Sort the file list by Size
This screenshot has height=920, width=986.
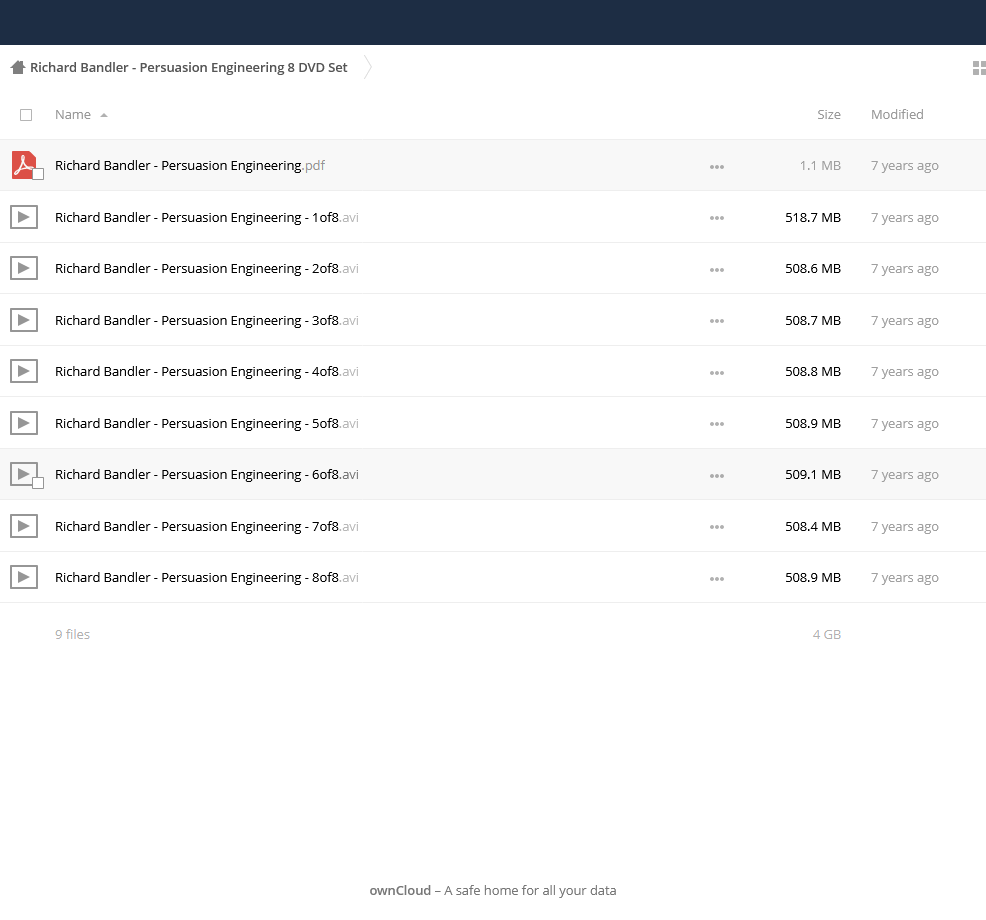tap(829, 114)
